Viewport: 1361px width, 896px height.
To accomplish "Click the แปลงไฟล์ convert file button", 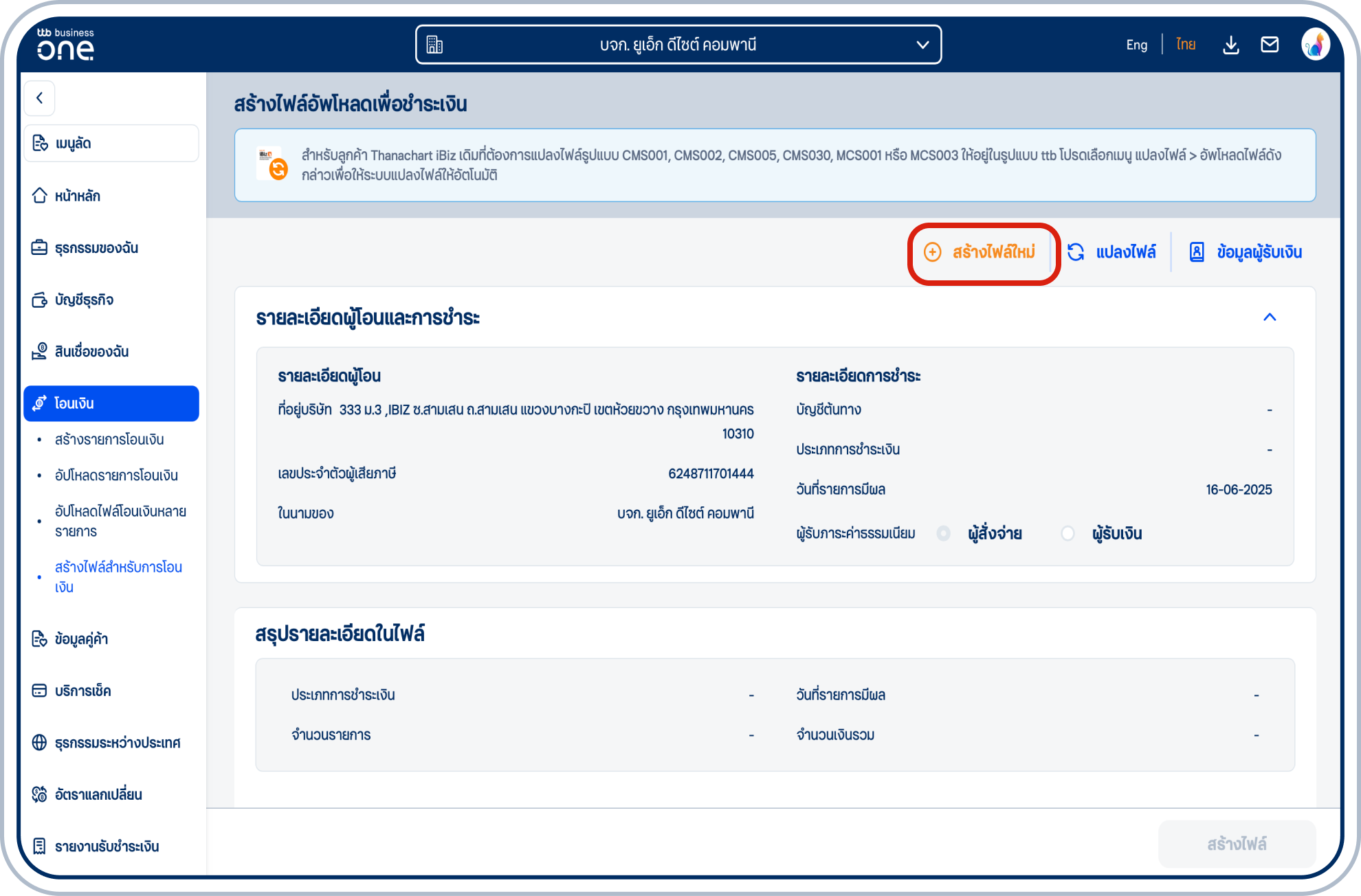I will [x=1112, y=252].
